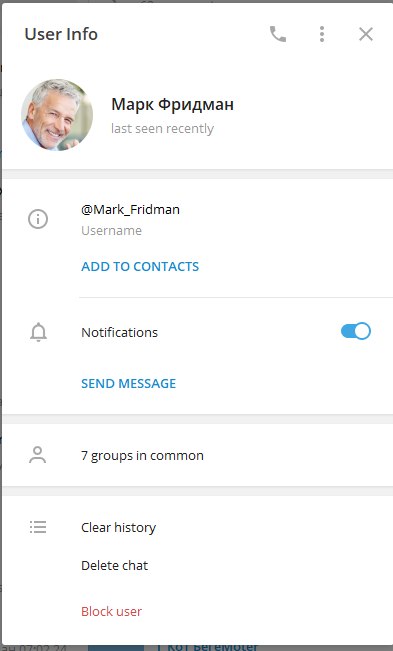393x651 pixels.
Task: Select Delete chat
Action: 115,565
